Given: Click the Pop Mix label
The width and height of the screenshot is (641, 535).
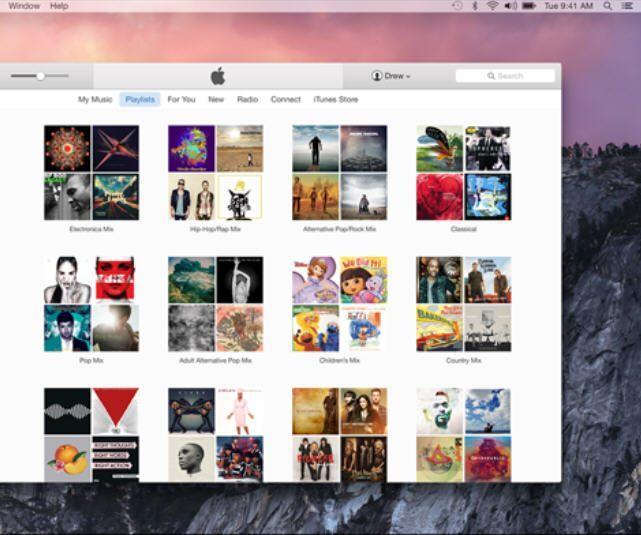Looking at the screenshot, I should (x=91, y=360).
